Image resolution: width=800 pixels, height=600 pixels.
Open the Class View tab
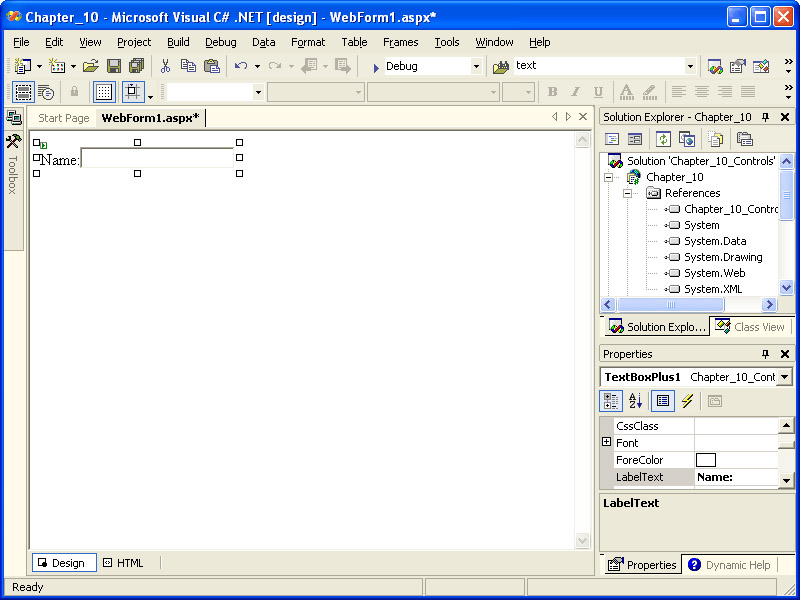750,327
